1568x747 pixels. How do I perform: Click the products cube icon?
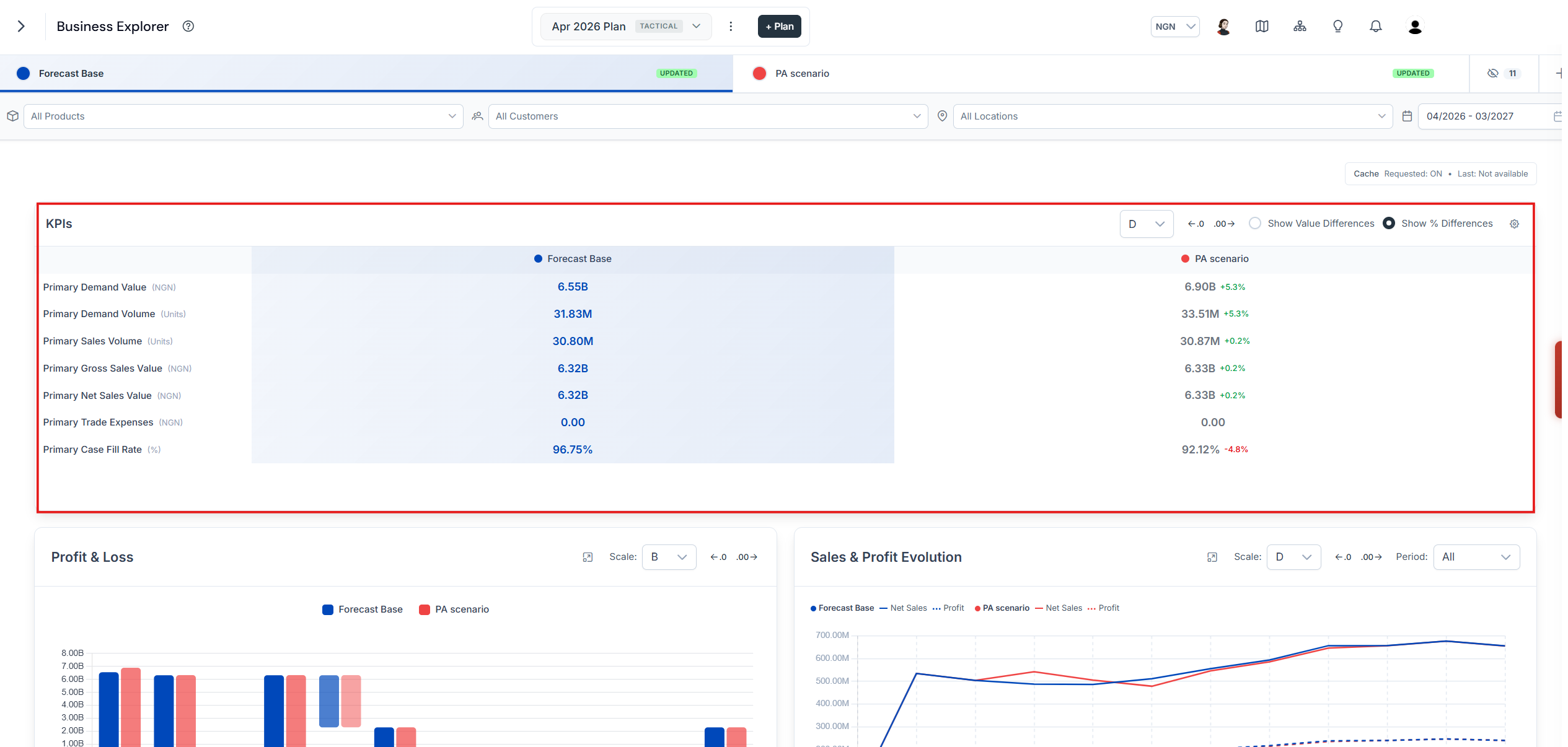pyautogui.click(x=12, y=116)
